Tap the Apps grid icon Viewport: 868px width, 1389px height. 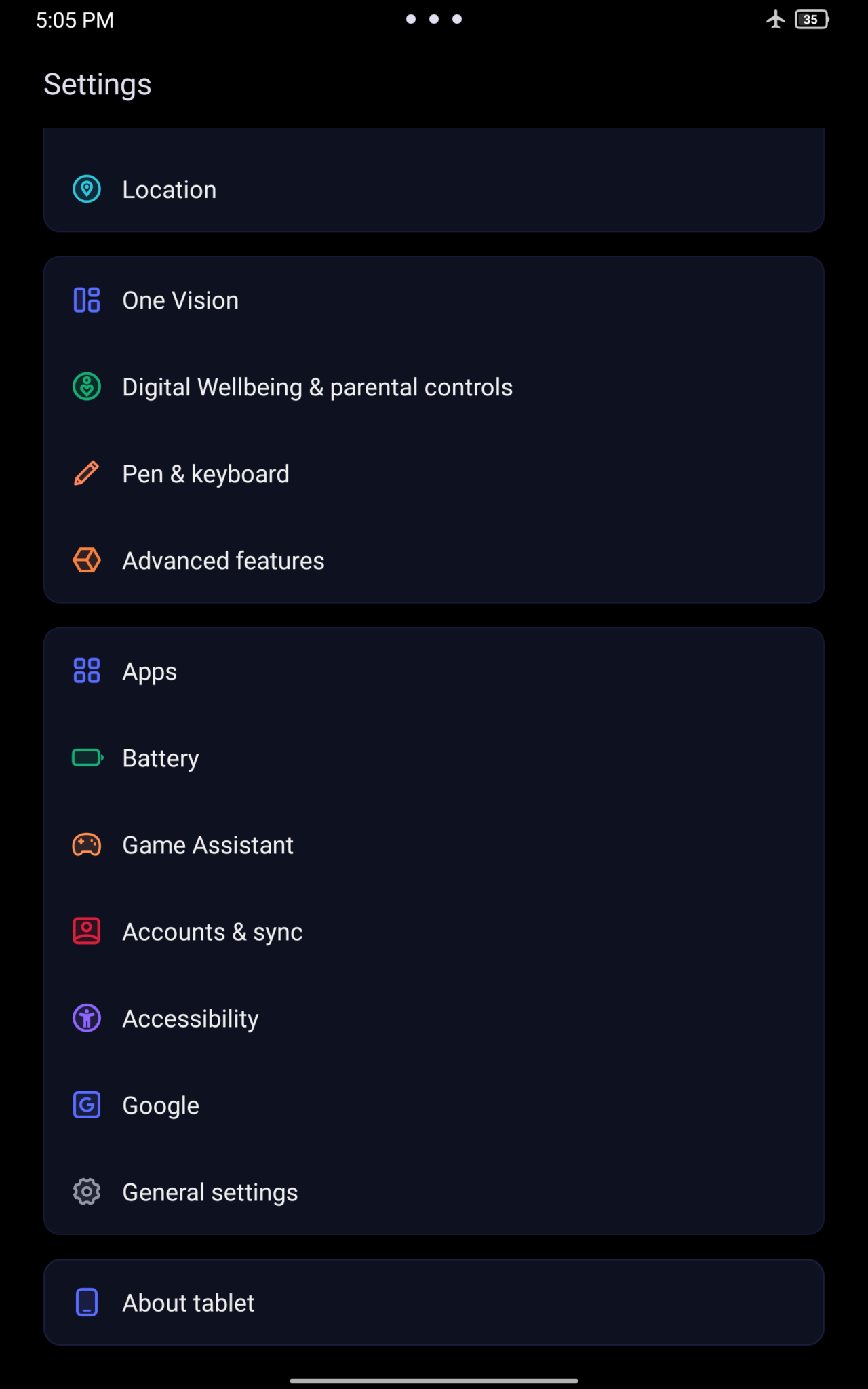point(87,671)
